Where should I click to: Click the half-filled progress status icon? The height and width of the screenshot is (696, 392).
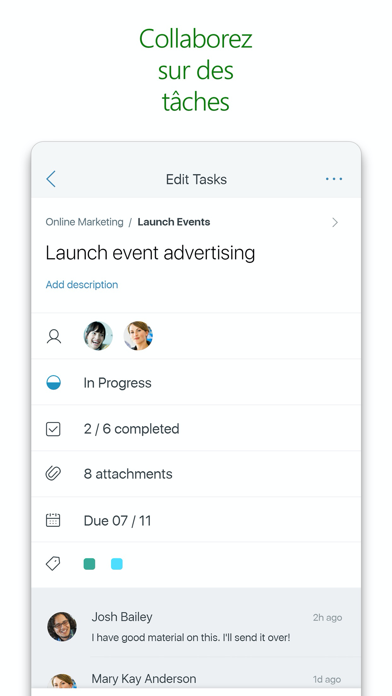pos(54,383)
